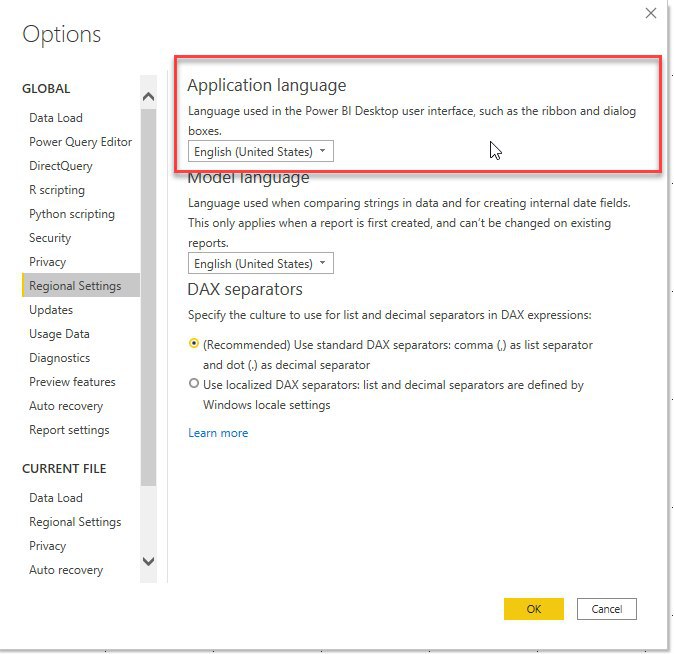Follow the Learn more link

coord(218,433)
